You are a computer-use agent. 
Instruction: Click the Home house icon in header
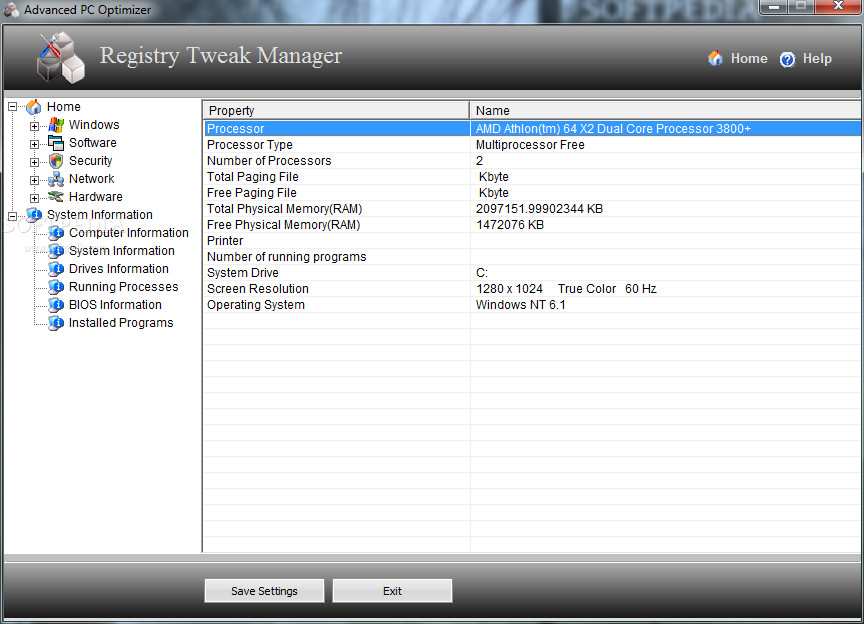click(x=715, y=58)
